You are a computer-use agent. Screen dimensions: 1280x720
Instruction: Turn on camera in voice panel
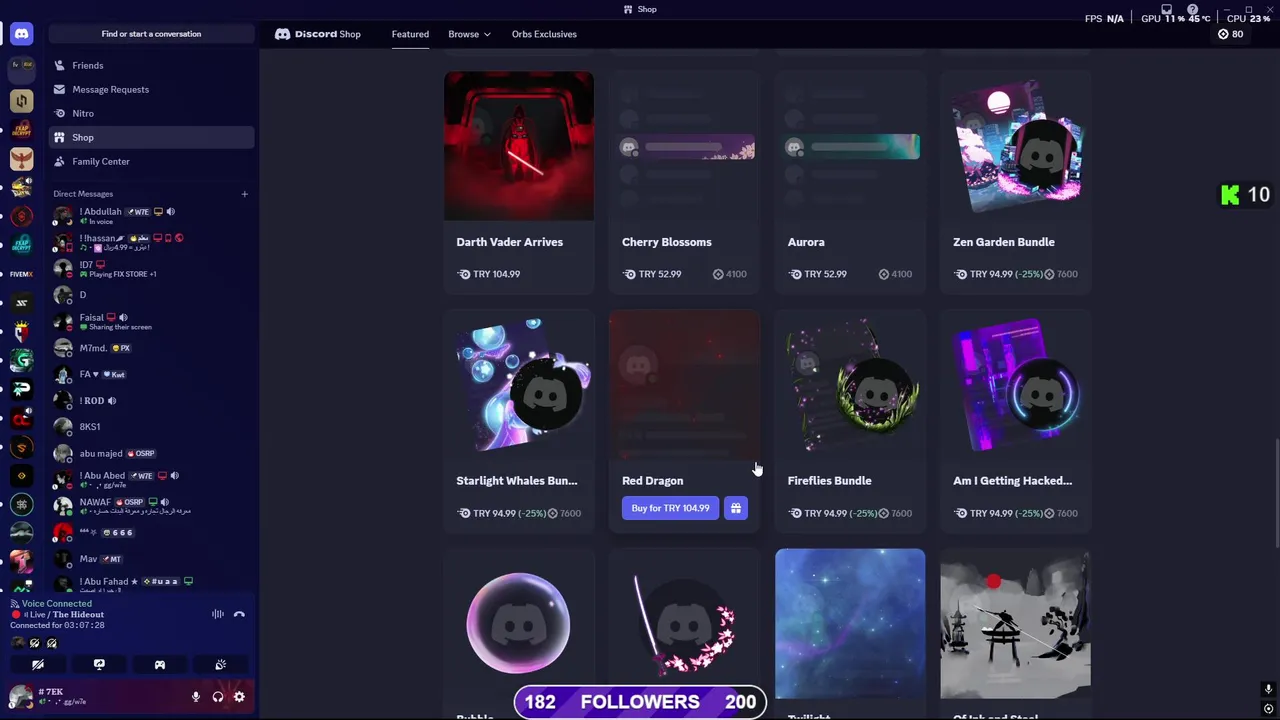tap(38, 664)
